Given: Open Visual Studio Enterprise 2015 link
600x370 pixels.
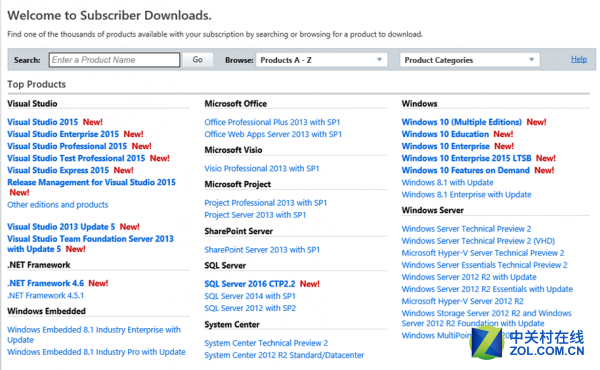Looking at the screenshot, I should (63, 134).
